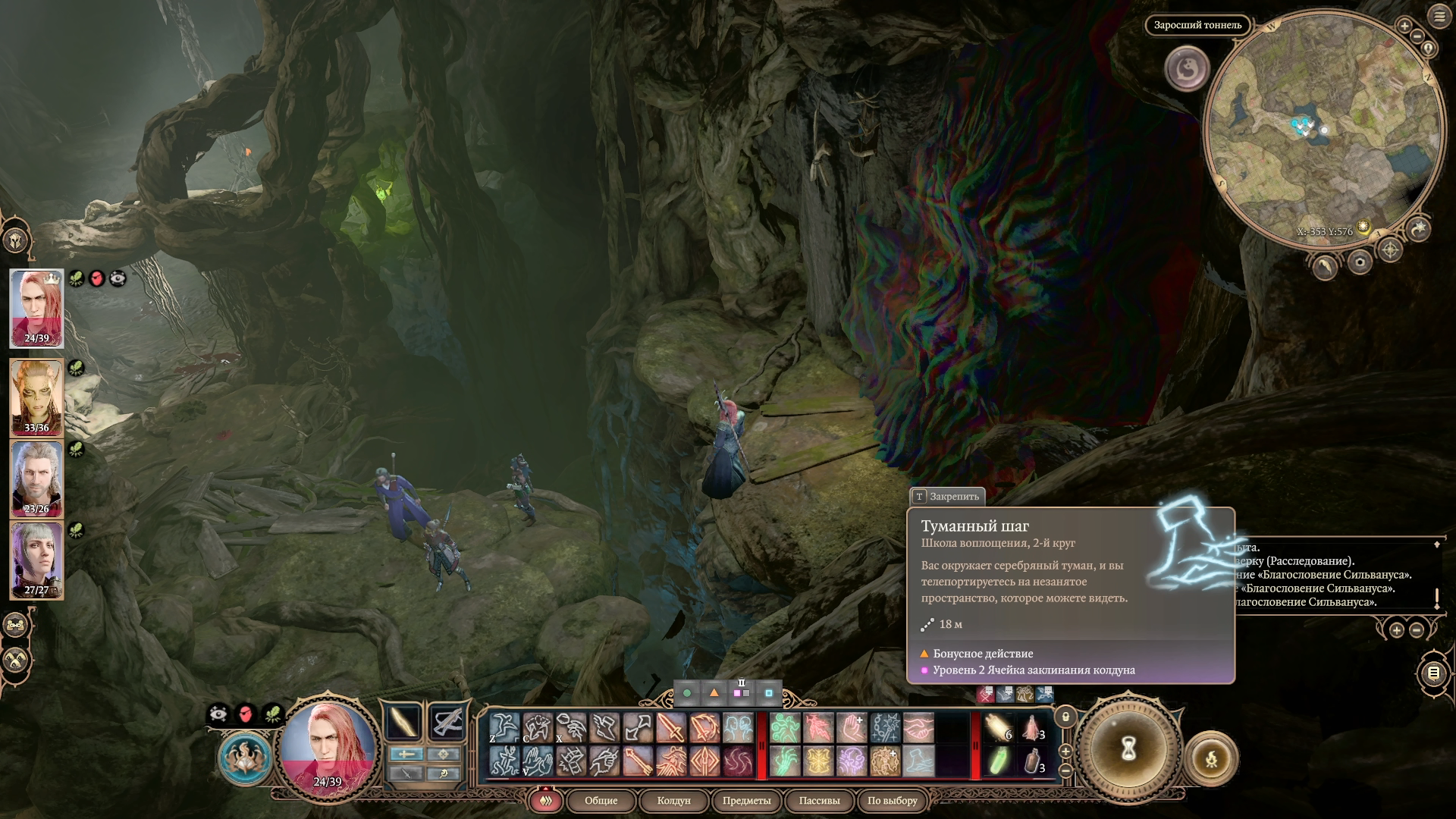Screen dimensions: 1456x819
Task: Toggle the hotbar lock padlock
Action: click(x=1065, y=717)
